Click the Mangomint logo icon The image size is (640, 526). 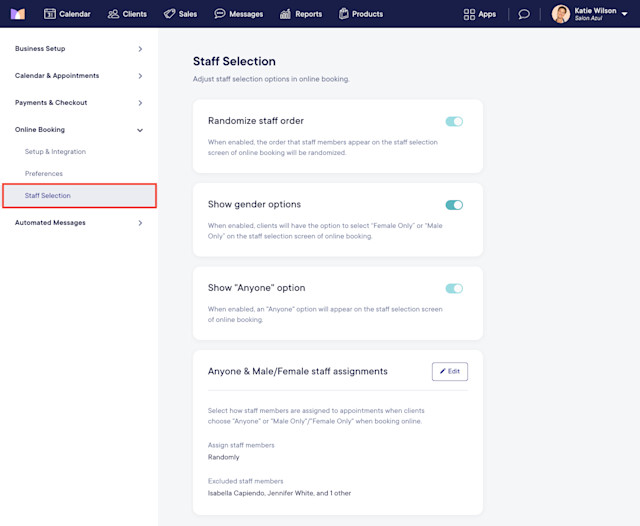pyautogui.click(x=18, y=14)
